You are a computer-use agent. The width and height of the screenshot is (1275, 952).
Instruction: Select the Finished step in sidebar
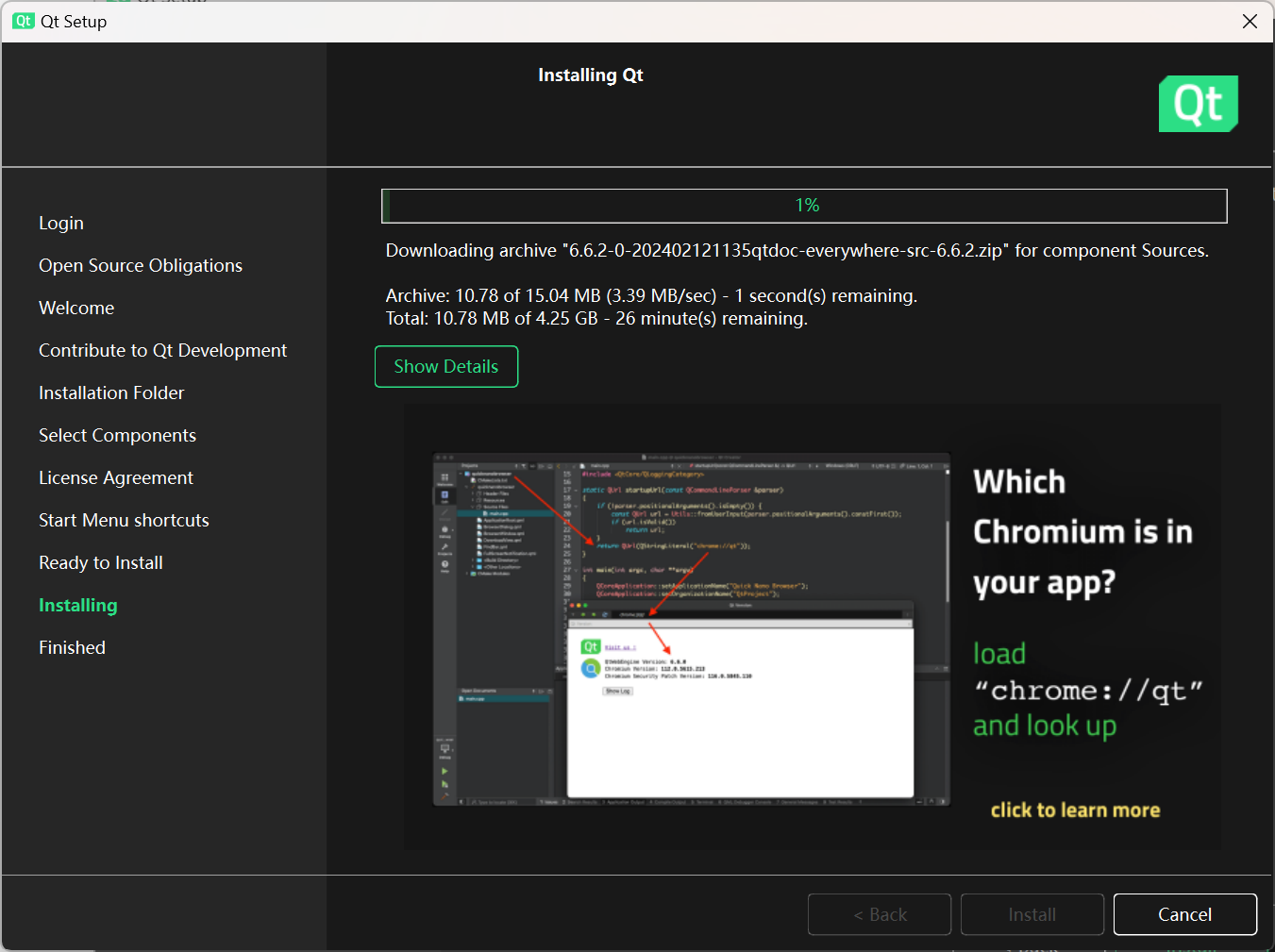tap(72, 648)
